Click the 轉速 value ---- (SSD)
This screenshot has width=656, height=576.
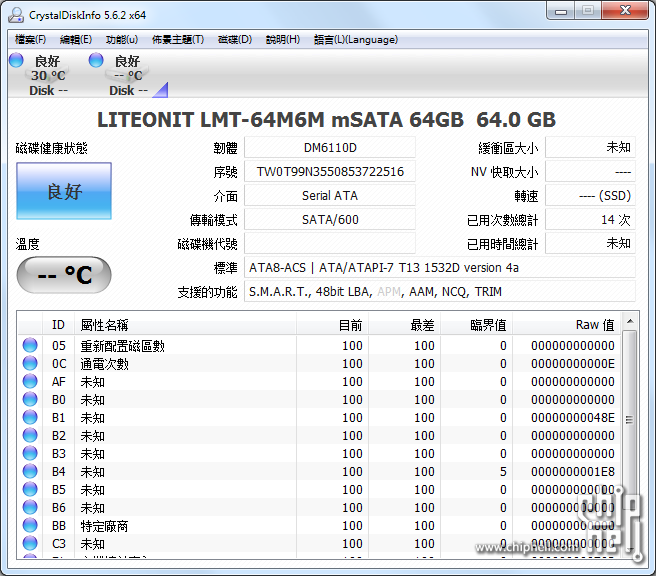590,195
